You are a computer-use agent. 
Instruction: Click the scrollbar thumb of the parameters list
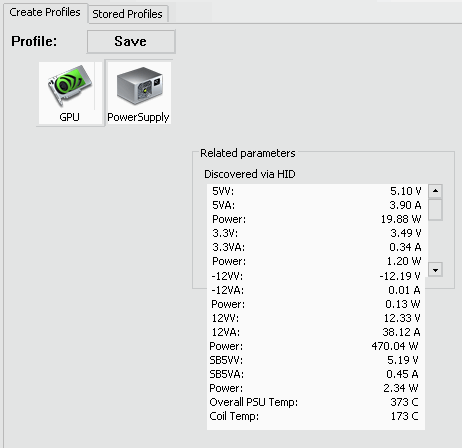click(x=435, y=210)
